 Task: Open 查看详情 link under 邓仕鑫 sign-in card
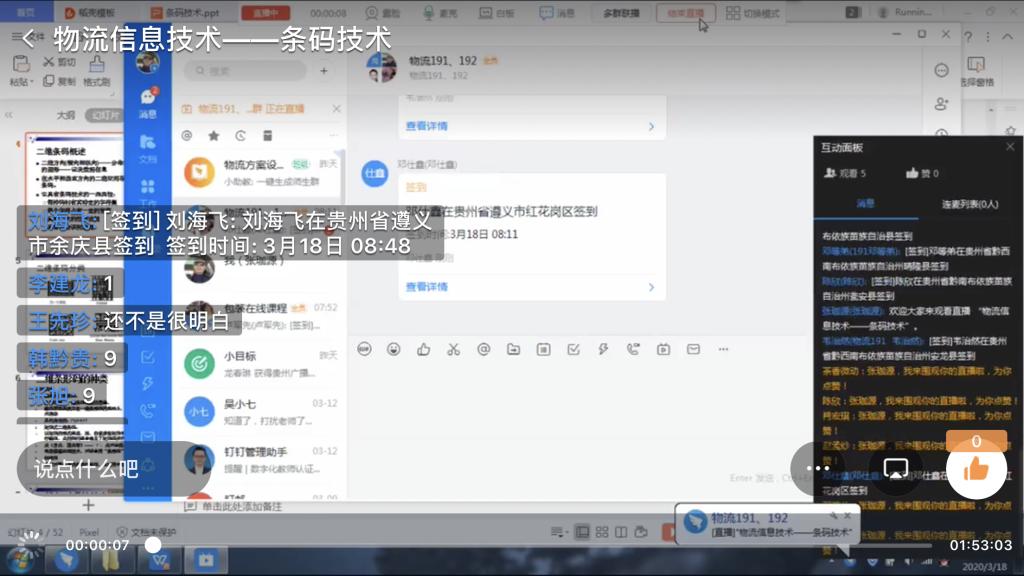[x=427, y=287]
